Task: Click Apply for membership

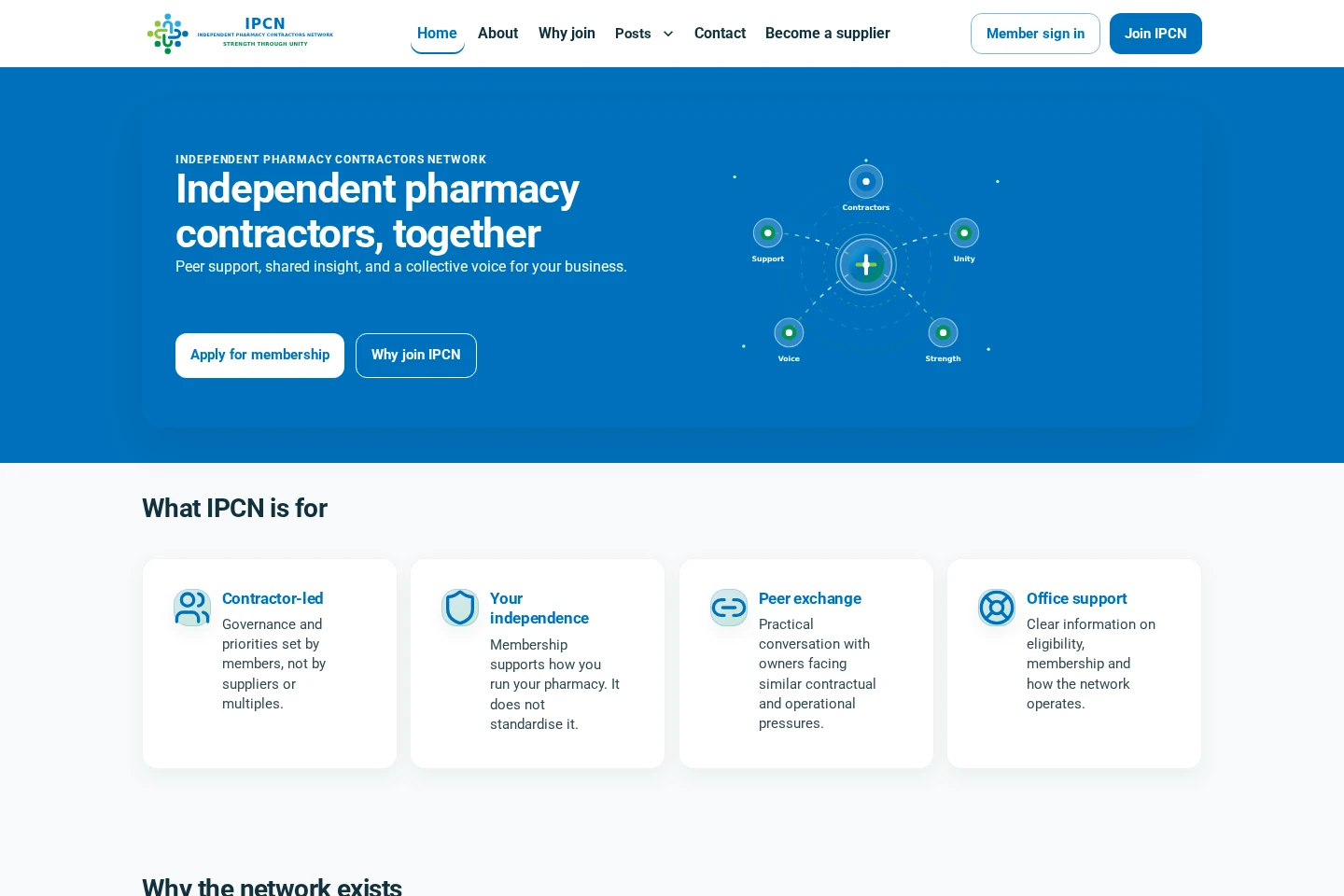Action: coord(259,356)
